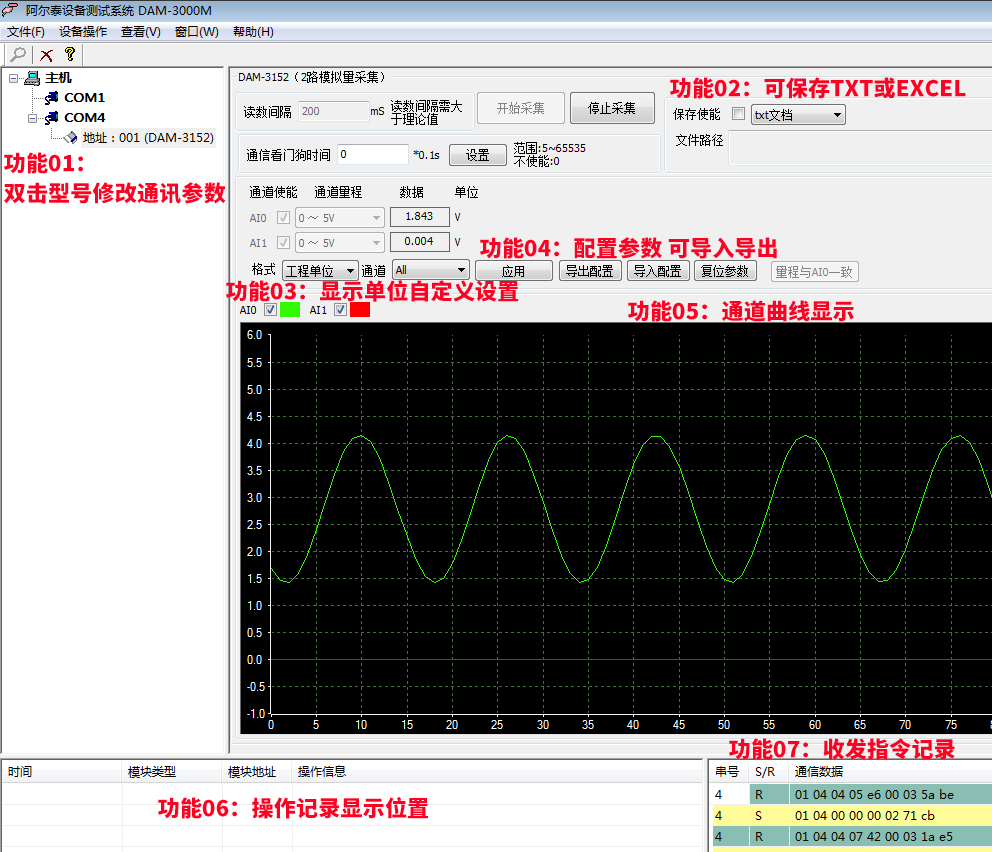The image size is (992, 852).
Task: Click the green AI0 color swatch
Action: [290, 310]
